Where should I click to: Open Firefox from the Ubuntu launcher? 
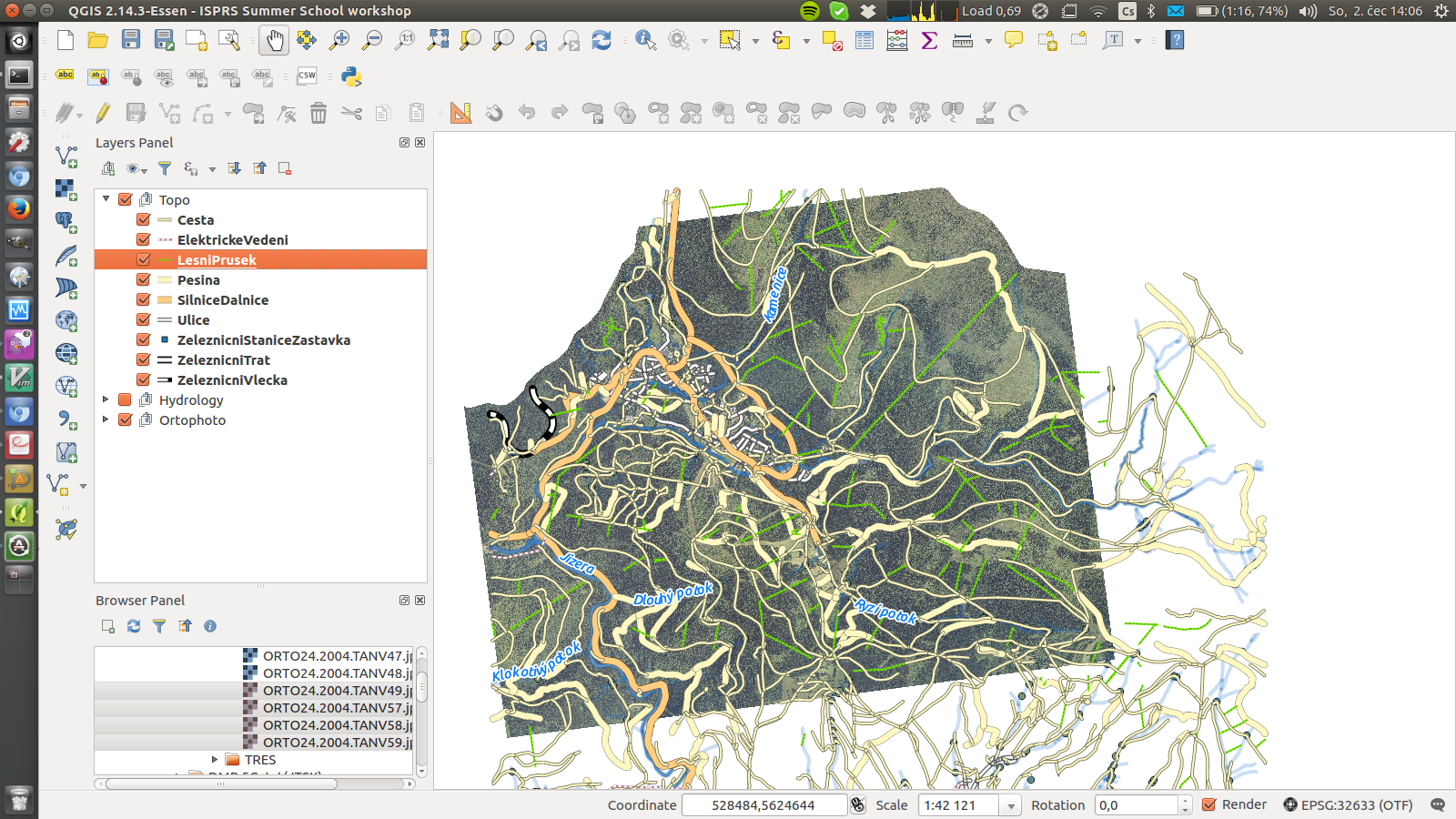19,208
